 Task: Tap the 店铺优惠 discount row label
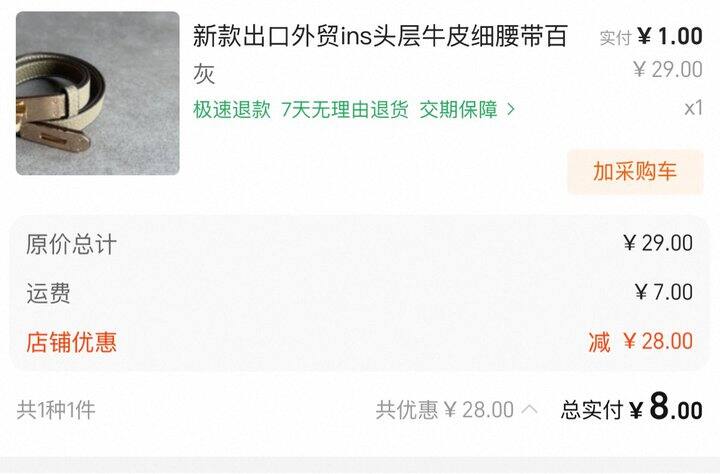coord(71,342)
